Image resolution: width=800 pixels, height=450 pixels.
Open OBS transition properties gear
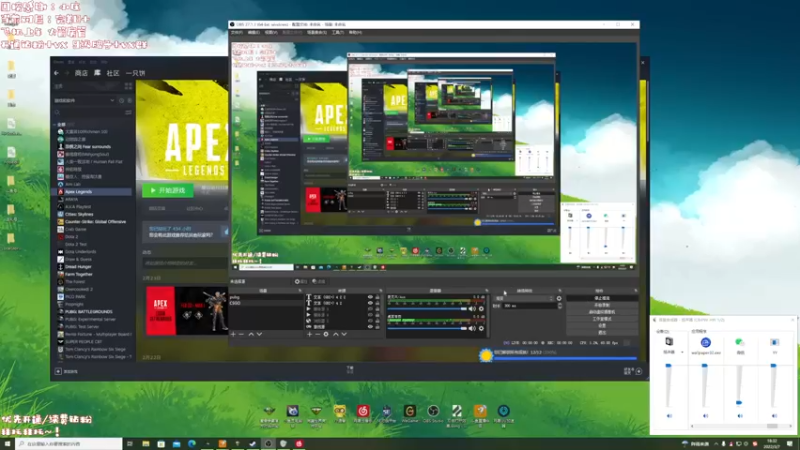(x=559, y=298)
